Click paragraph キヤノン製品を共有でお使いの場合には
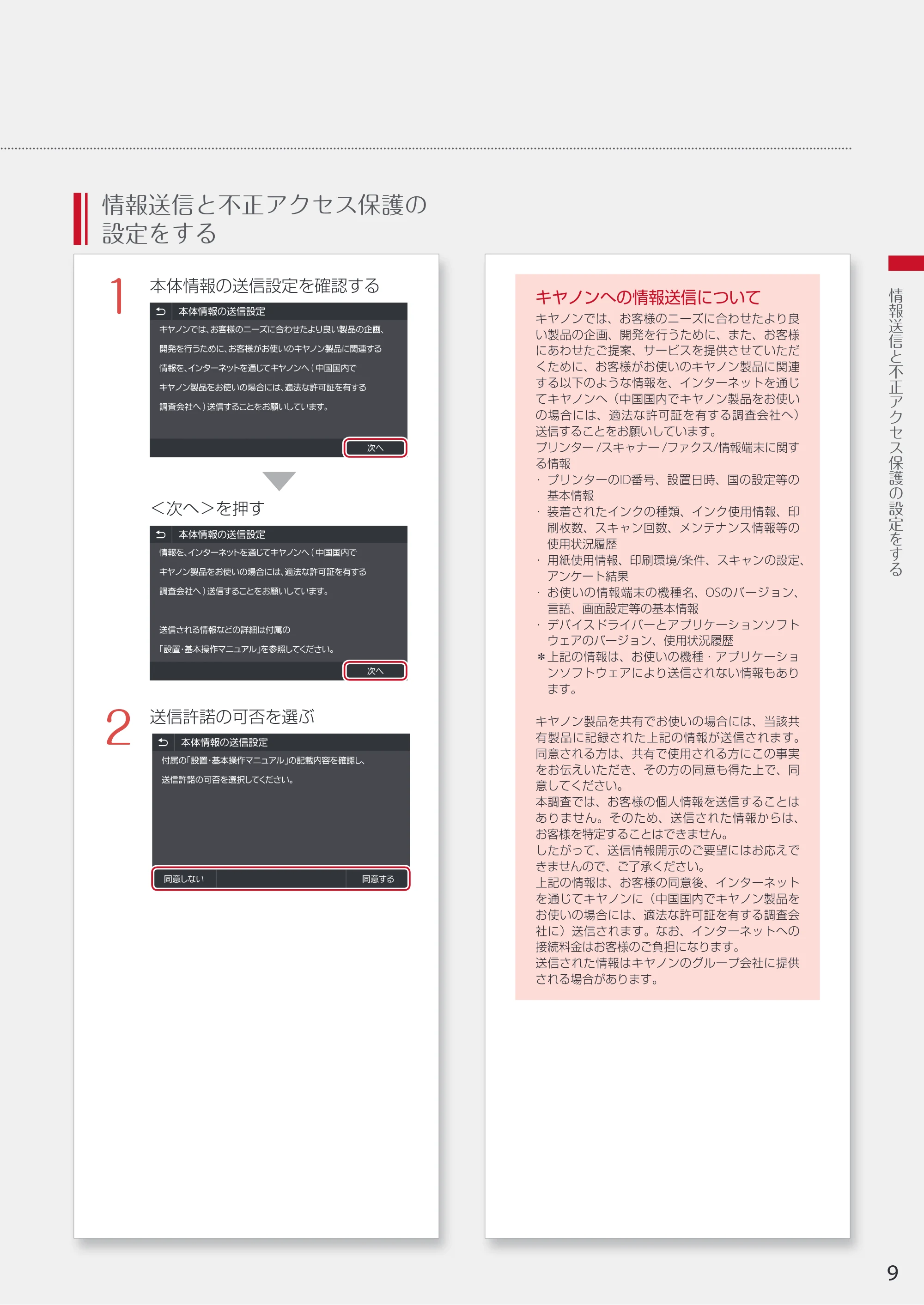Image resolution: width=924 pixels, height=1305 pixels. tap(668, 754)
